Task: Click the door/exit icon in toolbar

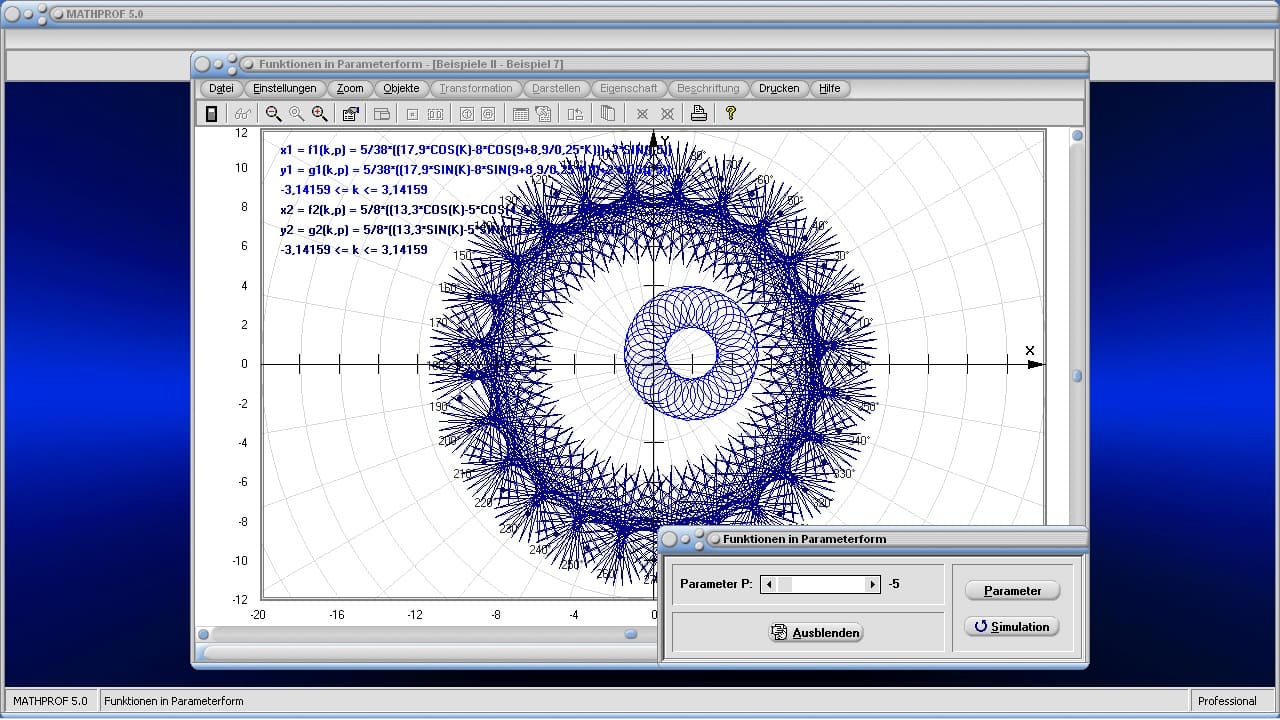Action: (x=211, y=114)
